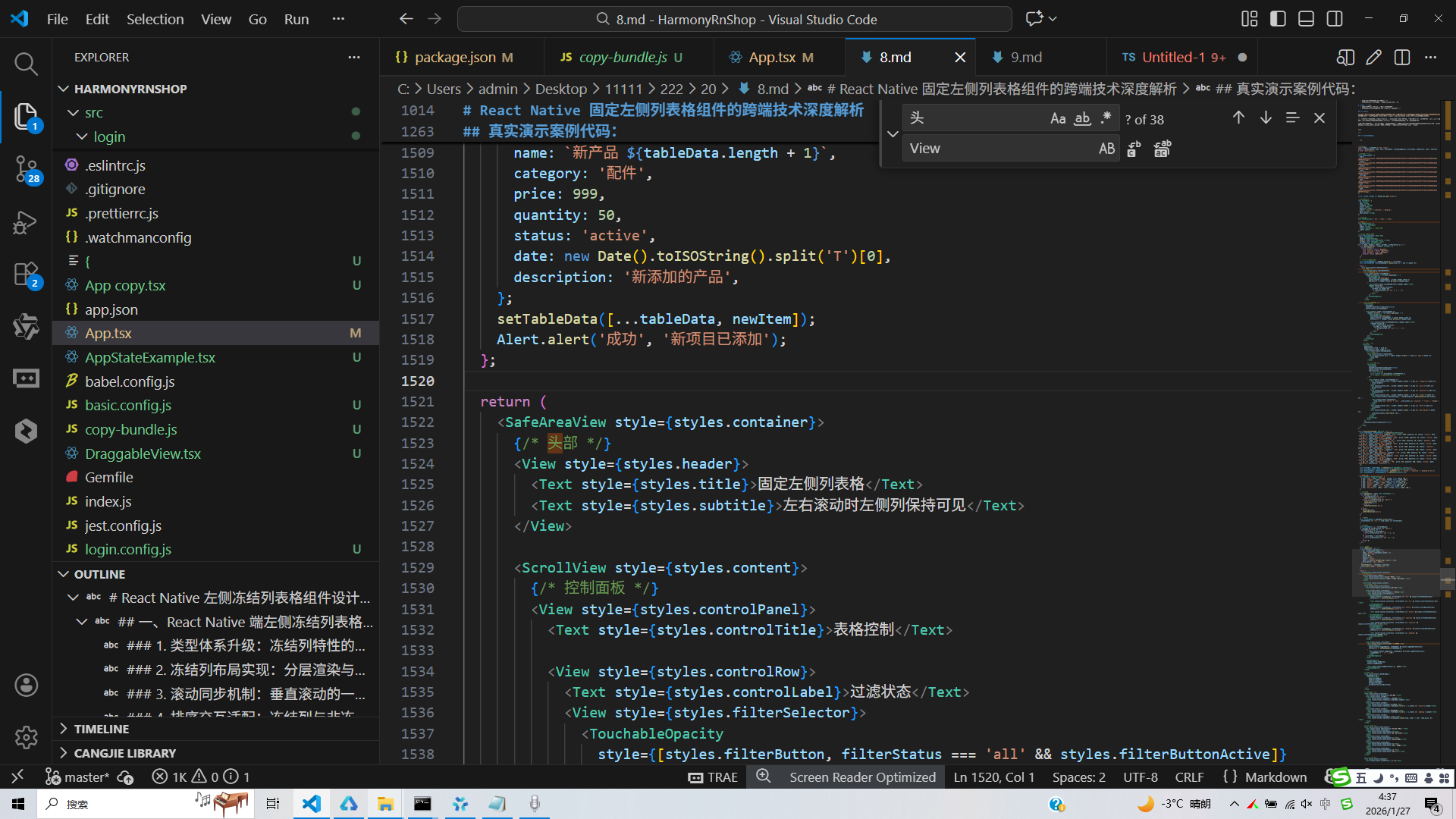This screenshot has width=1456, height=819.
Task: Expand the TIMELINE section
Action: coord(101,729)
